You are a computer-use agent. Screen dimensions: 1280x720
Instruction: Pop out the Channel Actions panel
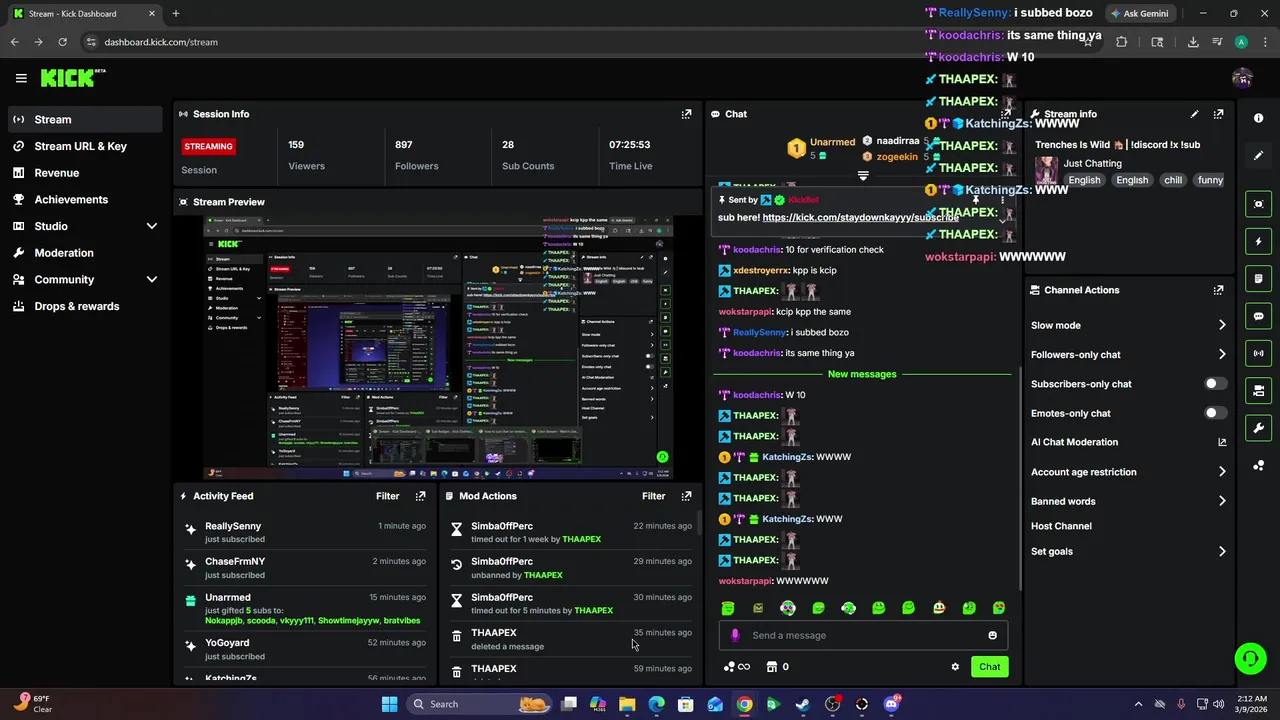point(1218,290)
